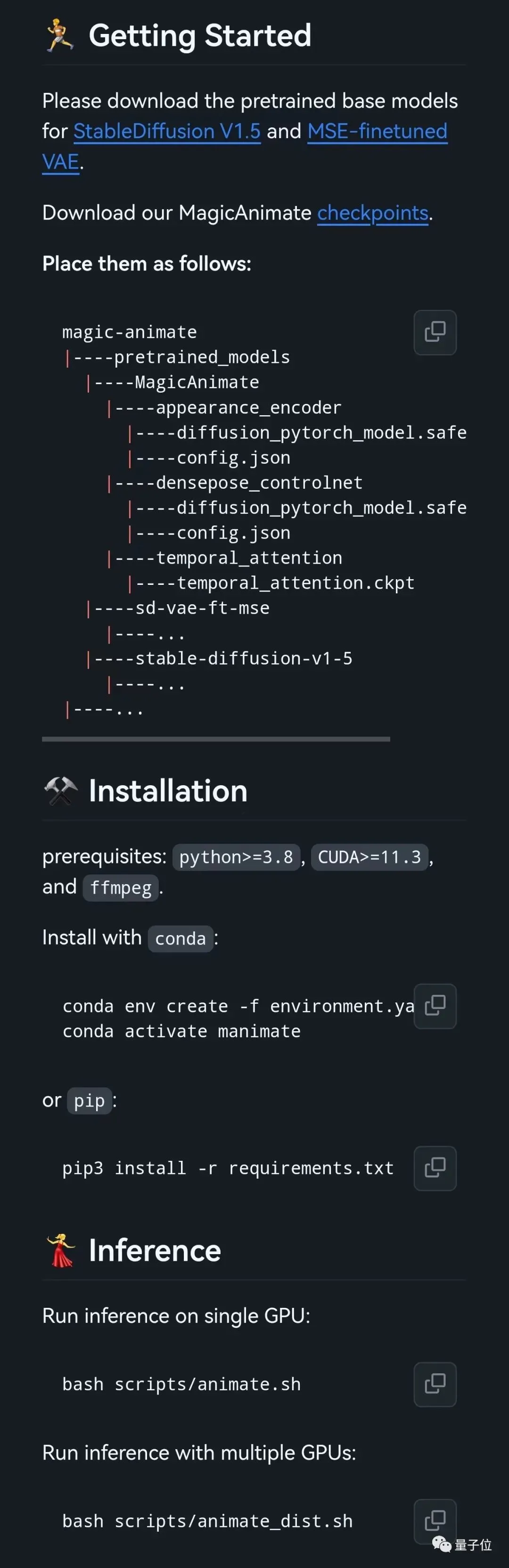Click the densepose_controlnet tree entry
Screen dimensions: 509x1568
point(259,483)
